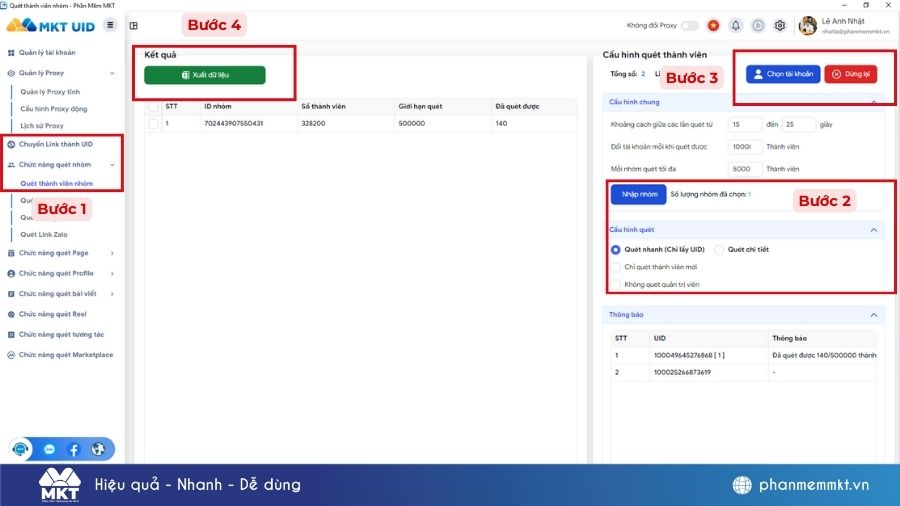Image resolution: width=900 pixels, height=506 pixels.
Task: Click the Chức năng quét bài viết icon
Action: 11,294
